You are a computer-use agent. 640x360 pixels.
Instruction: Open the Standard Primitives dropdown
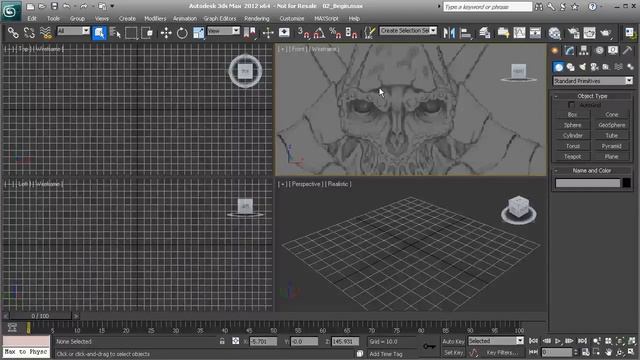tap(593, 81)
